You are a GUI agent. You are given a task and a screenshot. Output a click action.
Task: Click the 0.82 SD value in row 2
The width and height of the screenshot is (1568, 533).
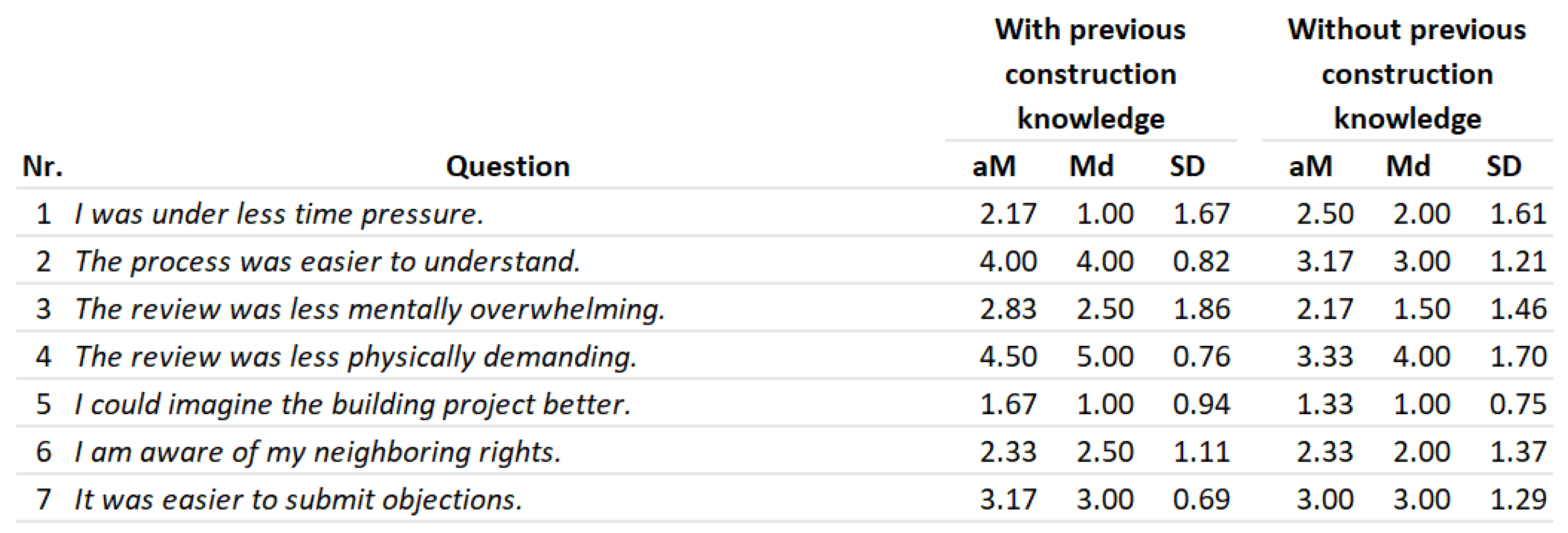tap(1201, 261)
